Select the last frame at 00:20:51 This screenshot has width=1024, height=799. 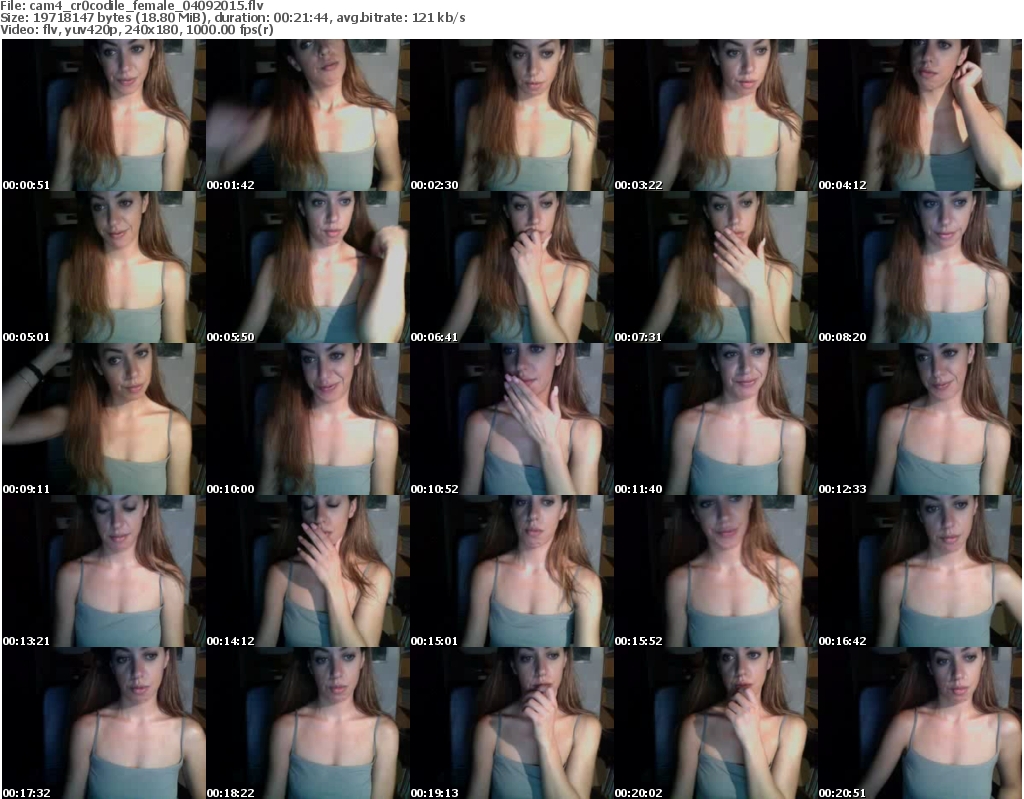tap(920, 723)
